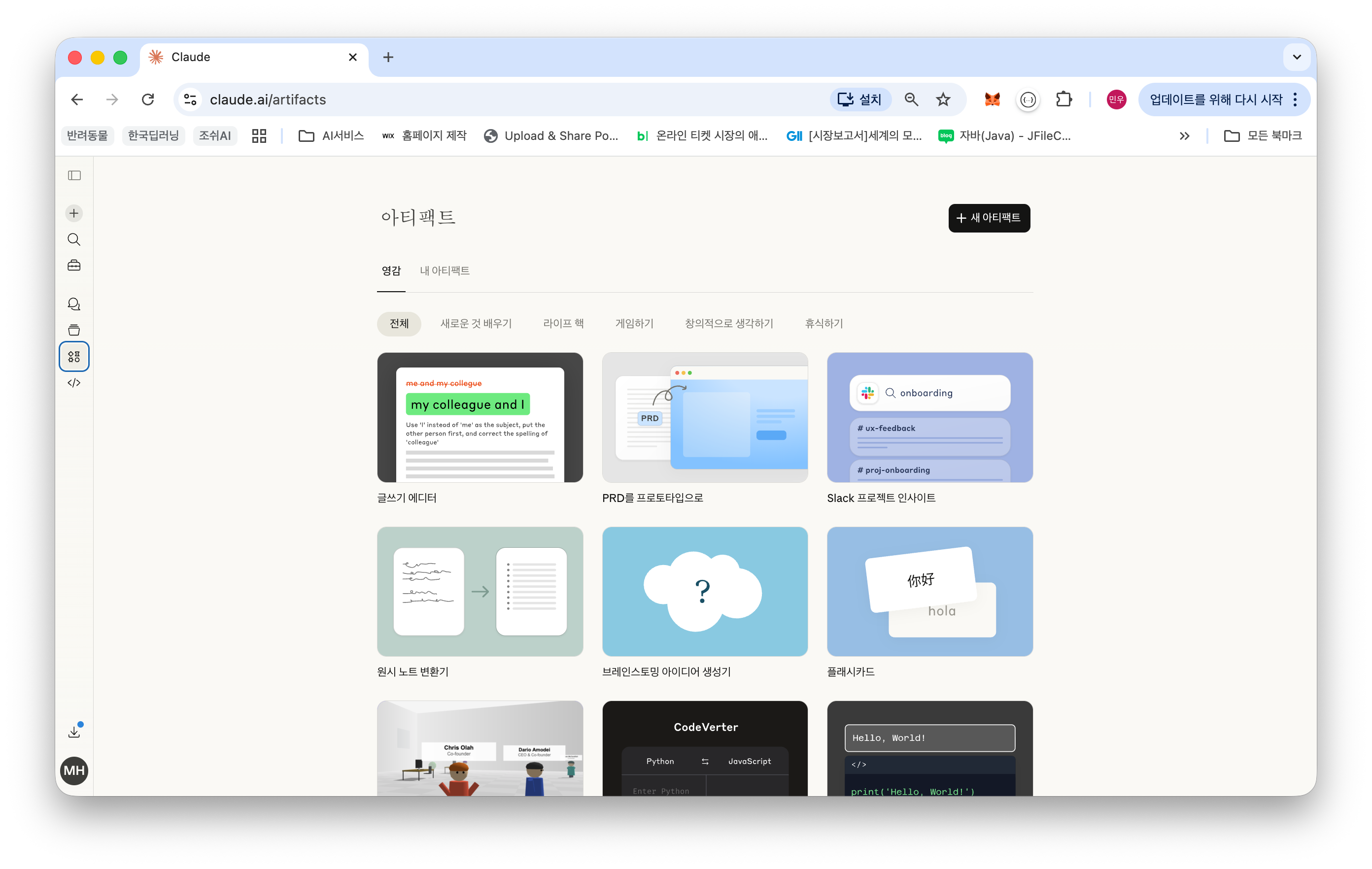Open the round braces extension icon

1028,100
